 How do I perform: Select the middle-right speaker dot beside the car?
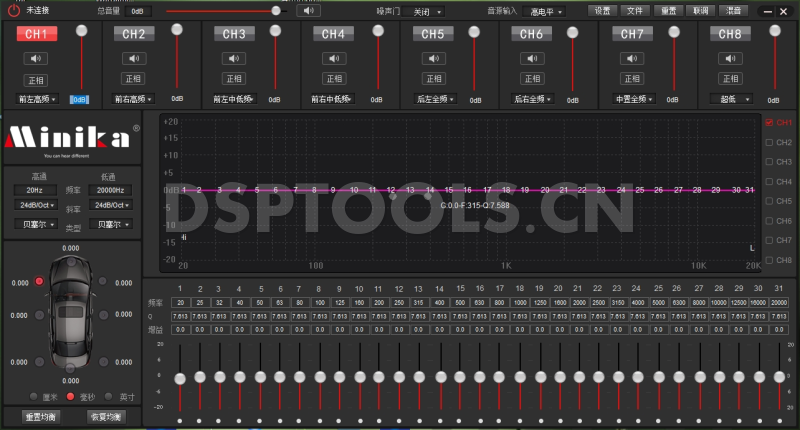click(x=104, y=315)
